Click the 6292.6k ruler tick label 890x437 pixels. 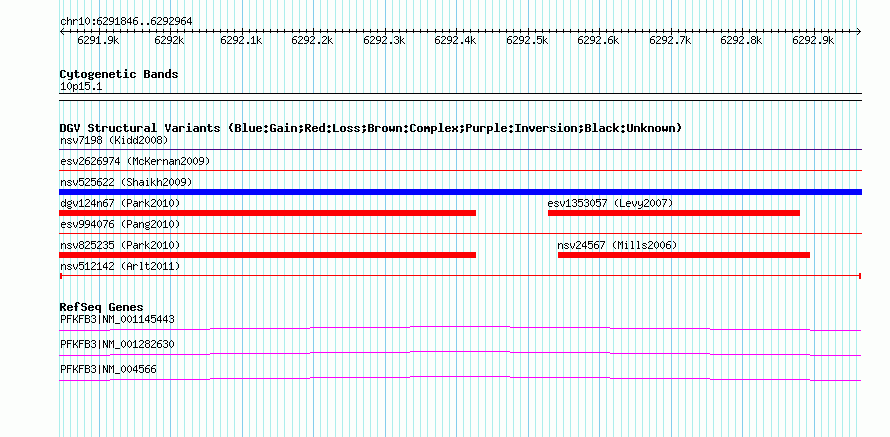[x=598, y=40]
